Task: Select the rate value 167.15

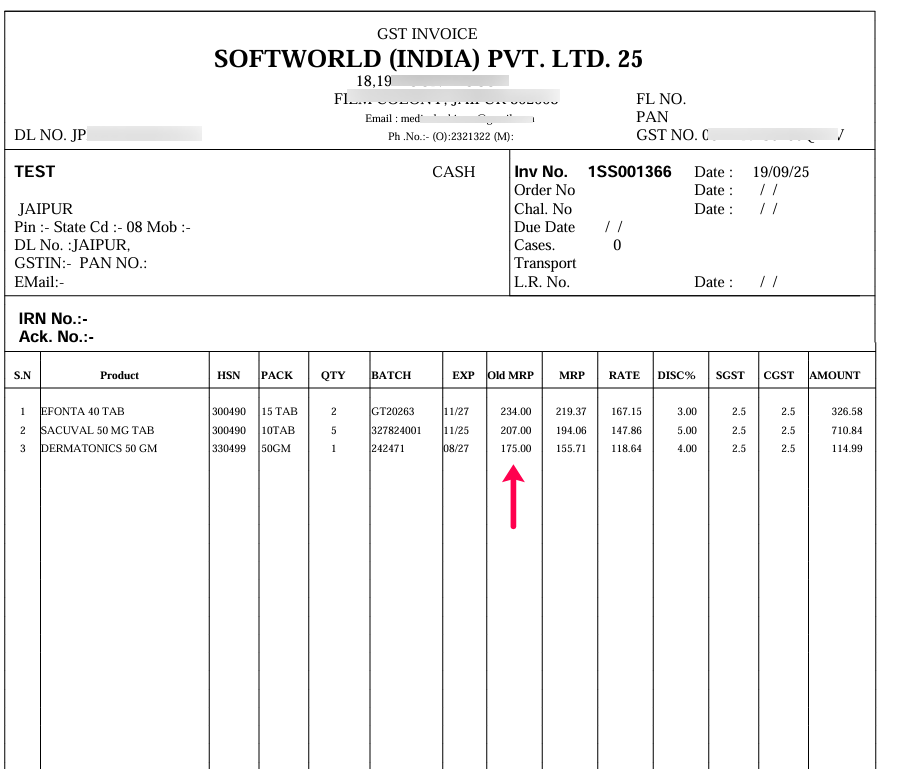Action: coord(625,411)
